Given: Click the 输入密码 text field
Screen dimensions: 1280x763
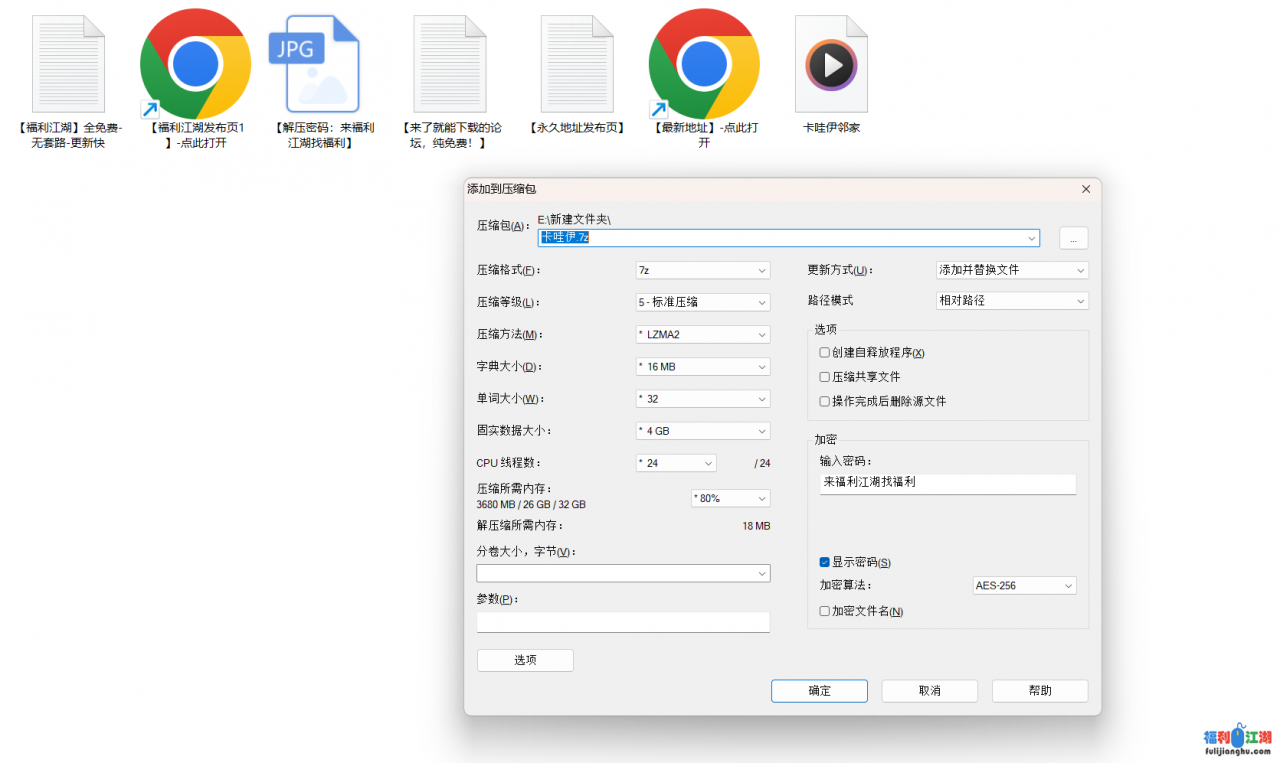Looking at the screenshot, I should click(947, 483).
